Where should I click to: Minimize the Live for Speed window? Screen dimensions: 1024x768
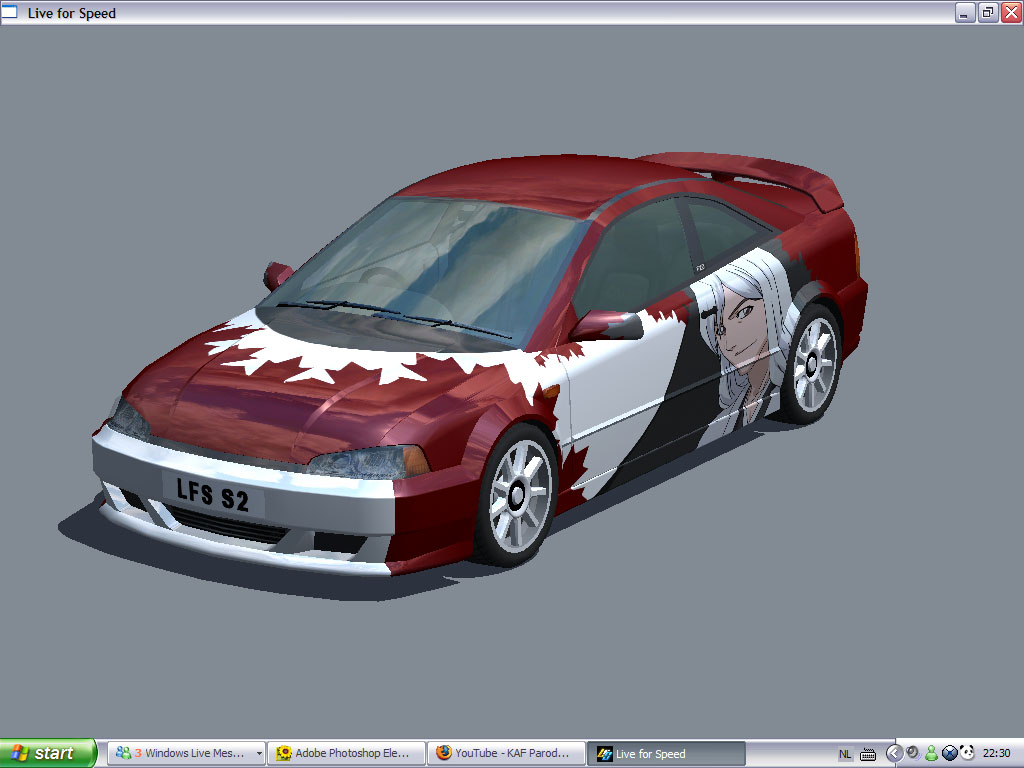point(965,12)
